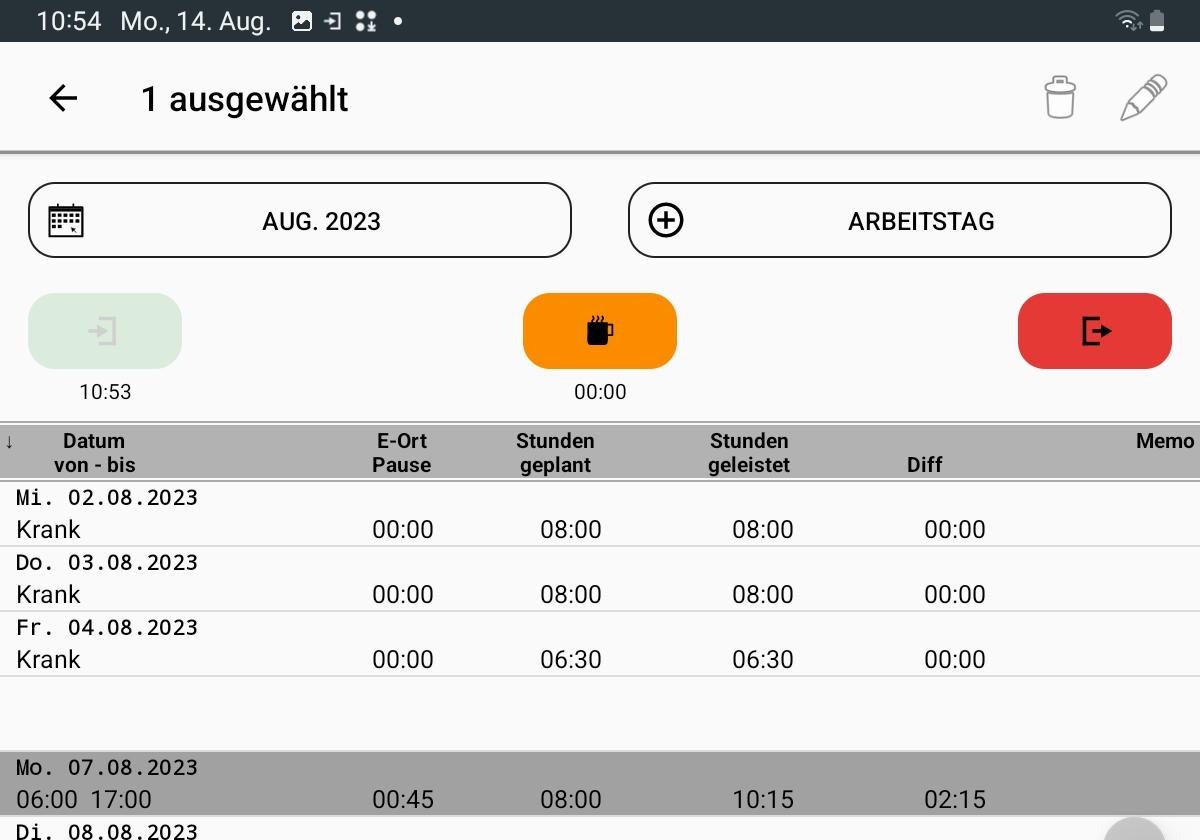Click the Memo column header

1165,441
